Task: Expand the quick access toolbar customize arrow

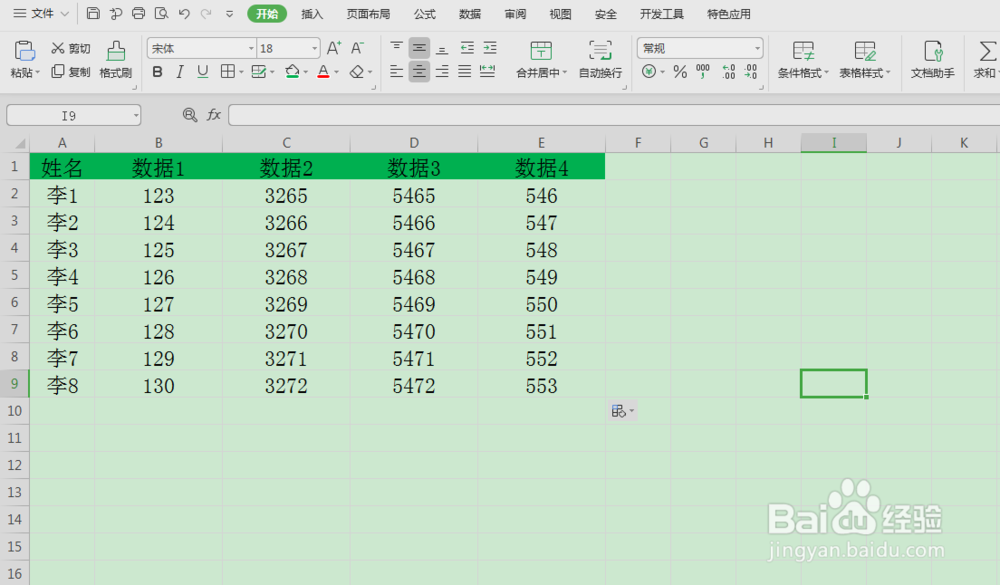Action: (230, 13)
